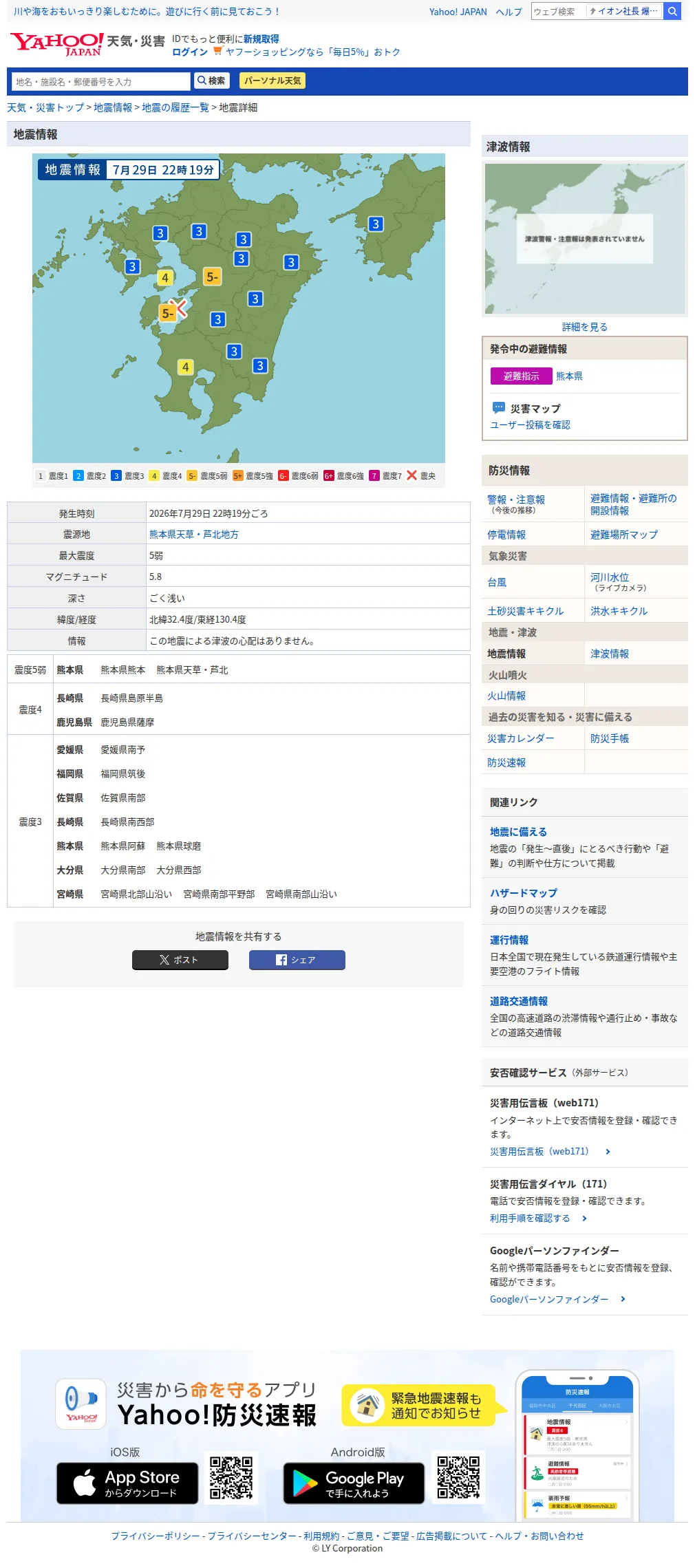
Task: Go to 地震の履歴一覧 breadcrumb
Action: (x=175, y=107)
